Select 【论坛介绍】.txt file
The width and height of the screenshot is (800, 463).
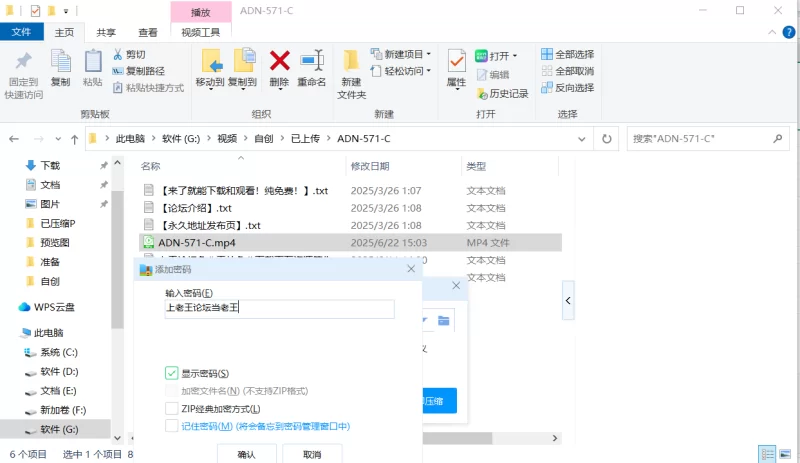pyautogui.click(x=195, y=208)
